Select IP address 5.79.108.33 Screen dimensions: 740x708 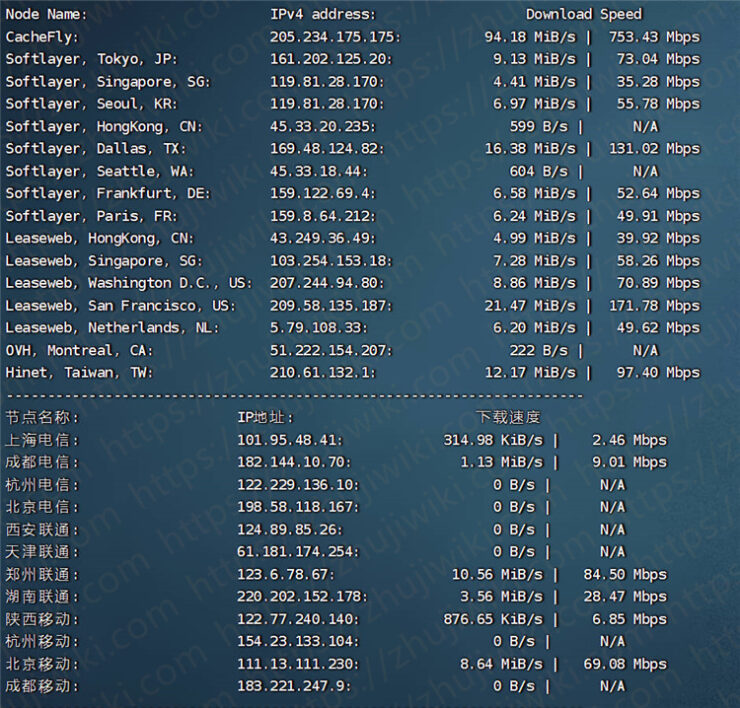click(x=319, y=328)
